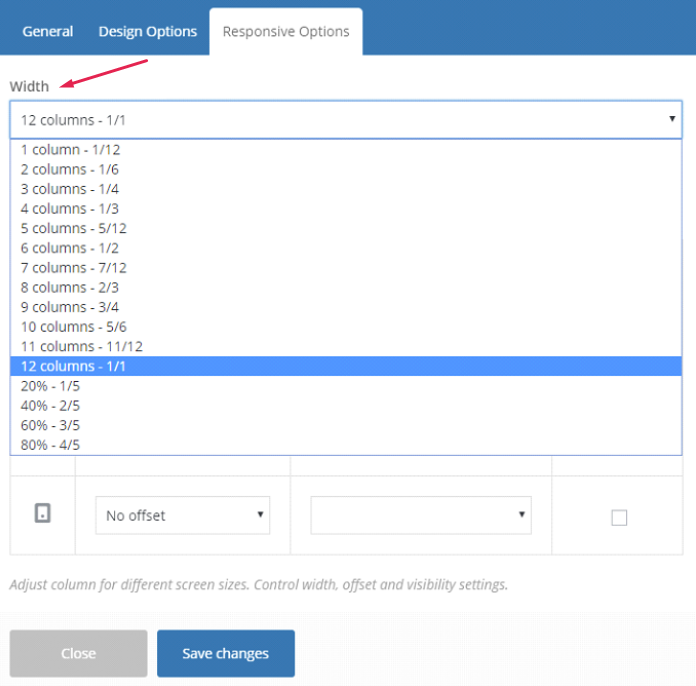The width and height of the screenshot is (696, 686).
Task: Choose 1 column - 1/12 option
Action: click(x=71, y=150)
